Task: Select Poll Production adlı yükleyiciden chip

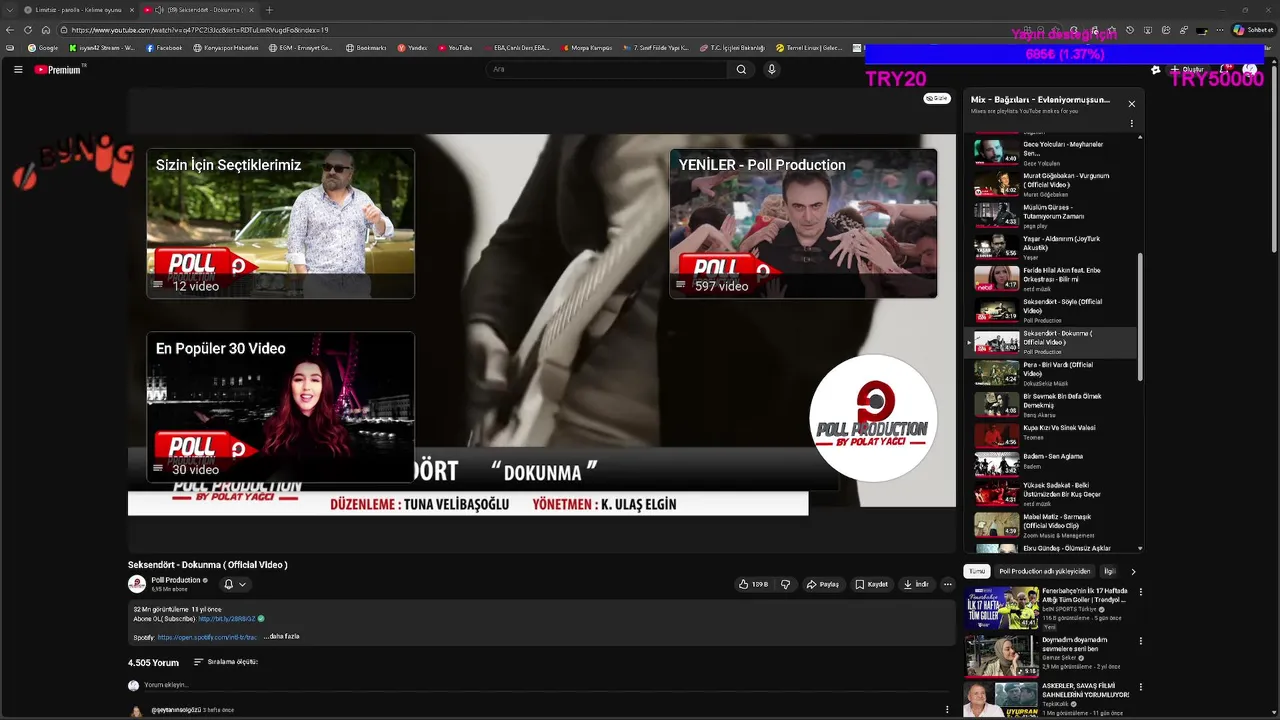Action: [x=1044, y=571]
